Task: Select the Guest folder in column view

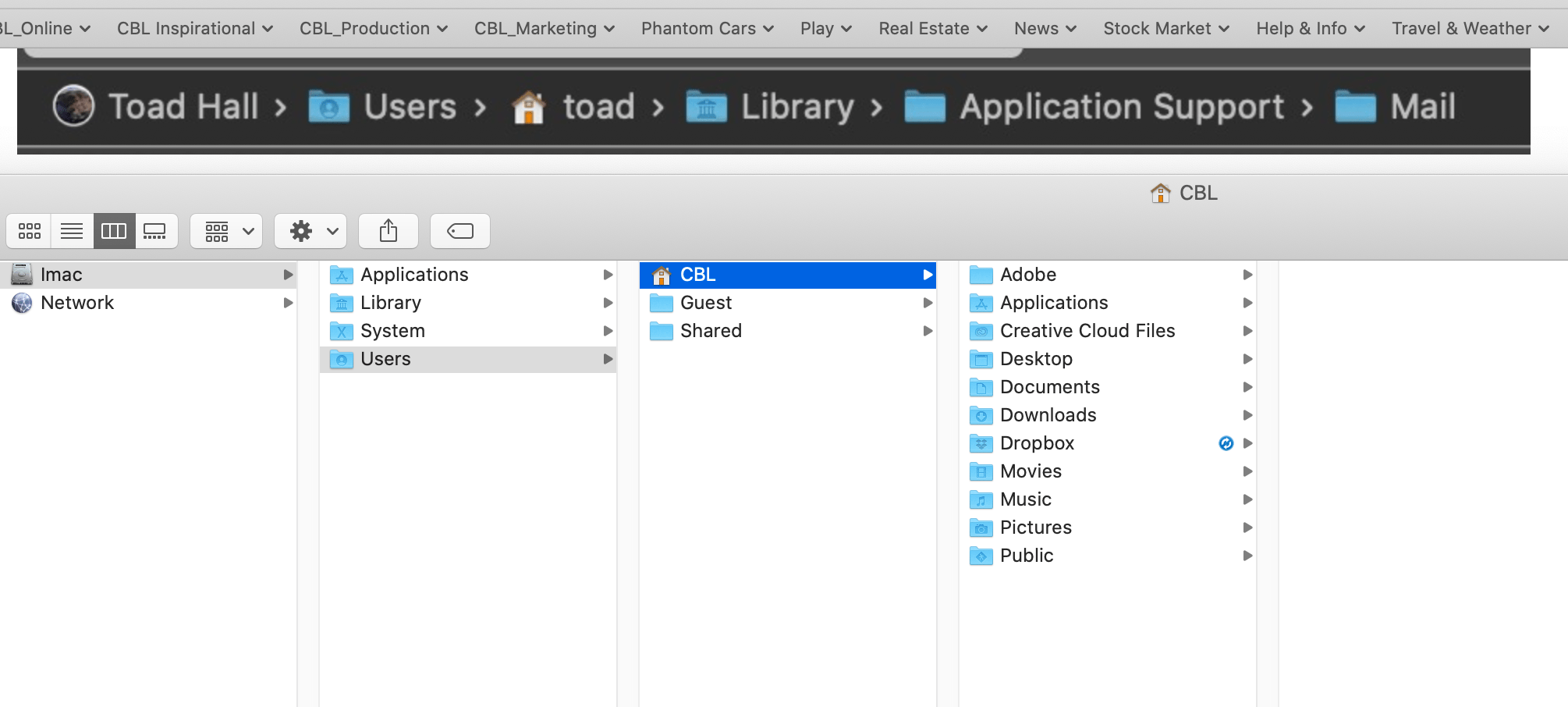Action: 705,303
